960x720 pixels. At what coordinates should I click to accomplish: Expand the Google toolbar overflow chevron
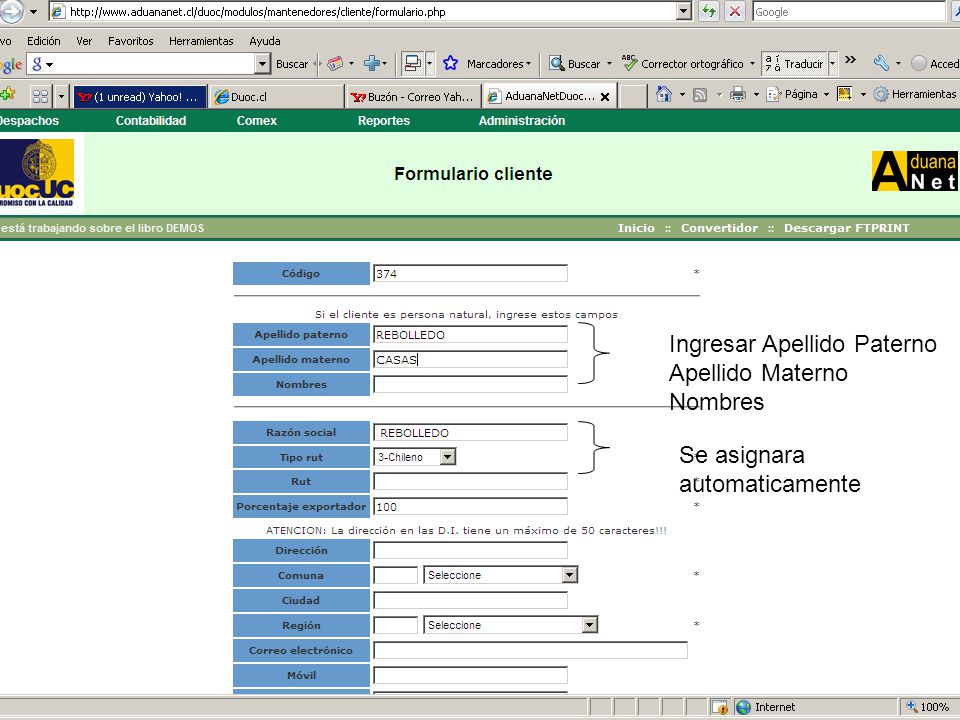pyautogui.click(x=850, y=60)
